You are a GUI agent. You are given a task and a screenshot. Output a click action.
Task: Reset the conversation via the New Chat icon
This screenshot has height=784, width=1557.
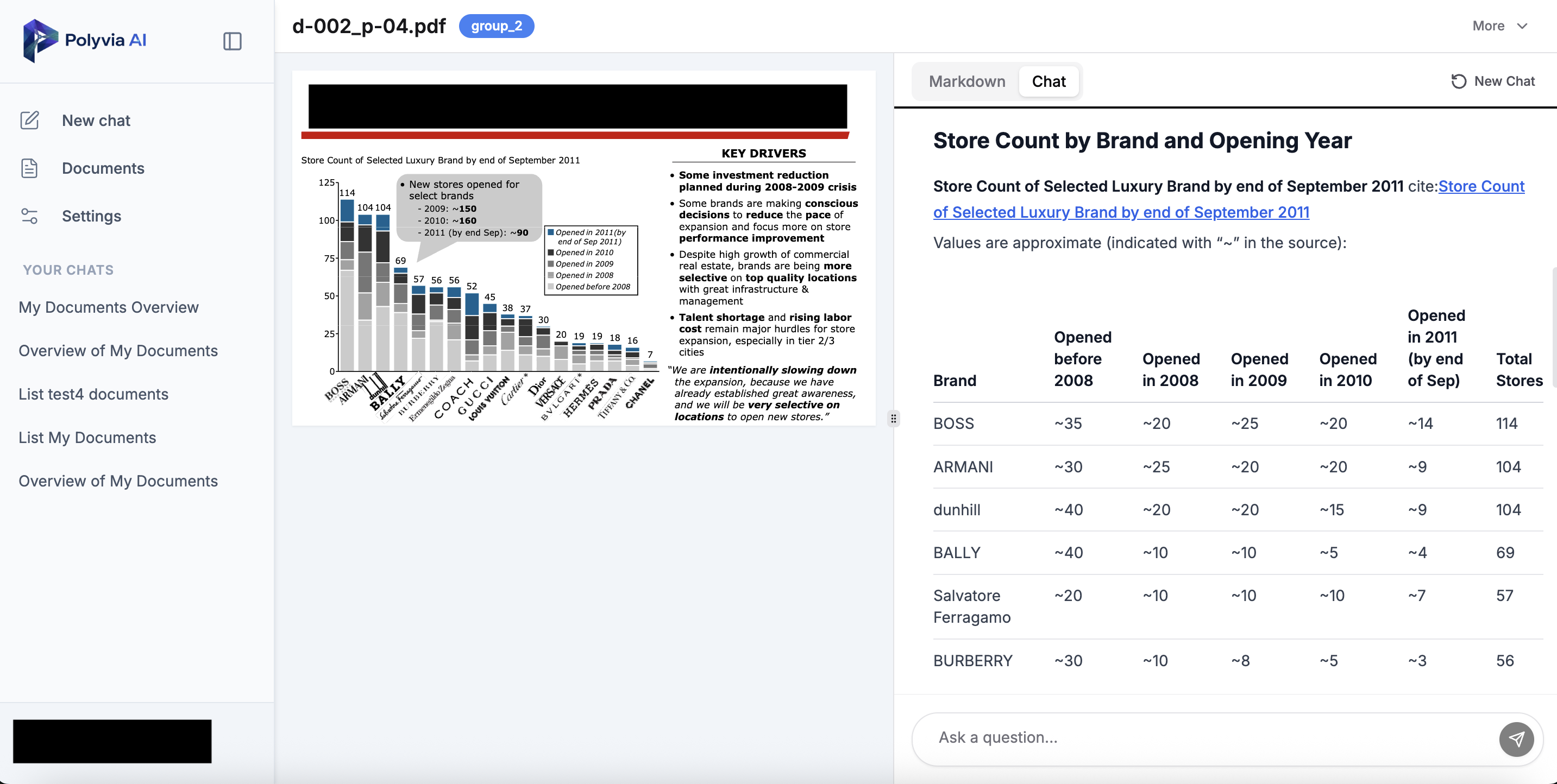(x=1459, y=81)
